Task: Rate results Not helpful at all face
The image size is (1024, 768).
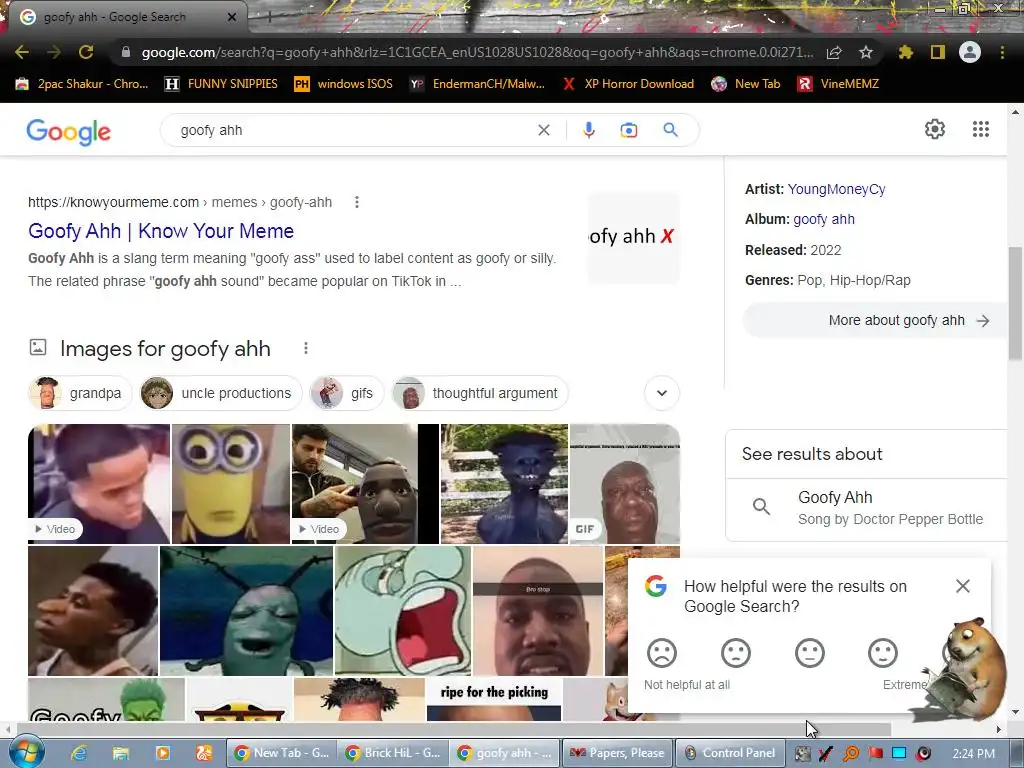Action: (662, 653)
